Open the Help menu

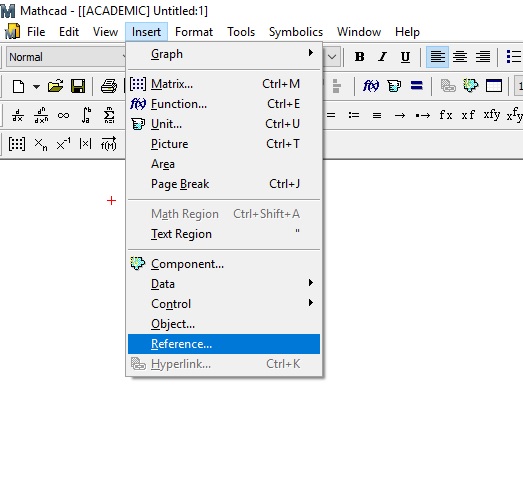point(407,32)
